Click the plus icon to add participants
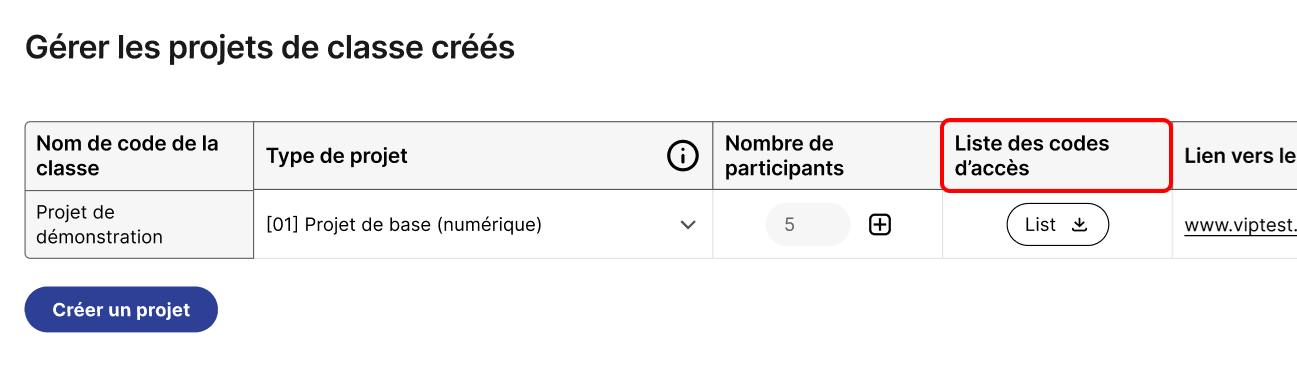The width and height of the screenshot is (1297, 370). 879,225
